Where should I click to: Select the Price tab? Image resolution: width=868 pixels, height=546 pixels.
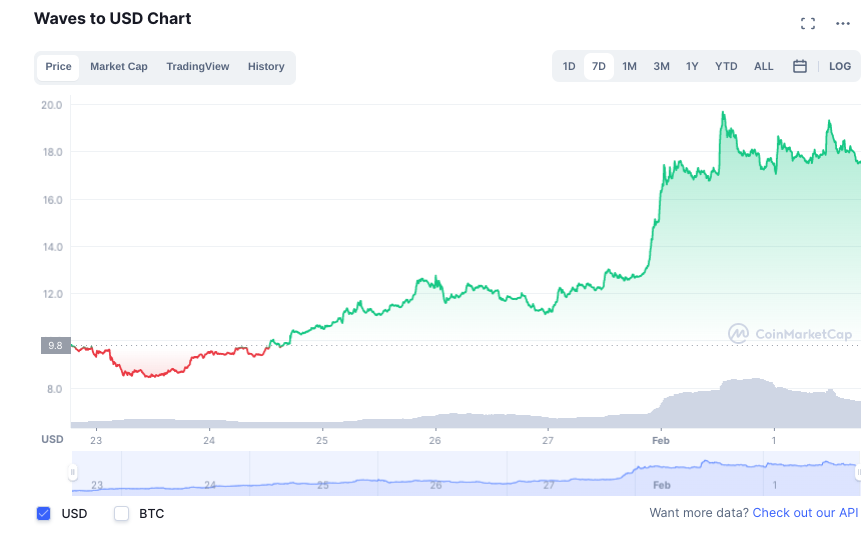coord(59,67)
